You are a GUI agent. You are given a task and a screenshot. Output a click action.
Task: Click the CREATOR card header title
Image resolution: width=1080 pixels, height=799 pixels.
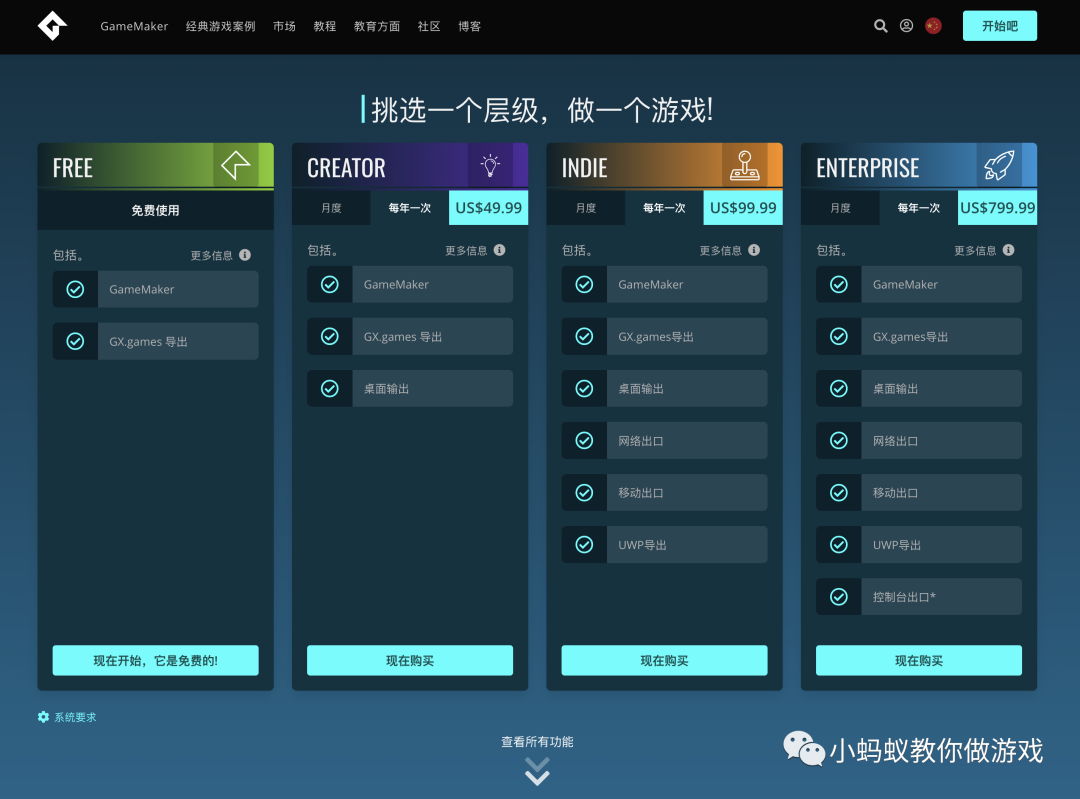click(x=346, y=168)
